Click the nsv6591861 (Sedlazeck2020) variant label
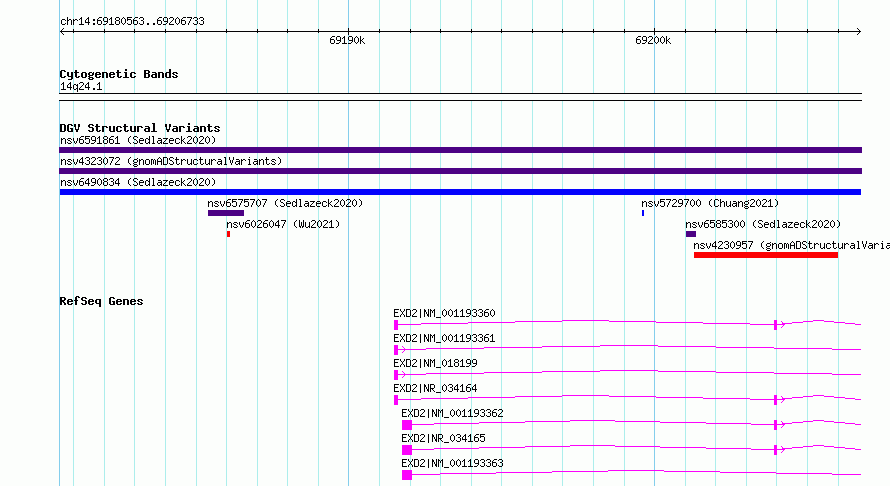The image size is (890, 486). tap(138, 140)
